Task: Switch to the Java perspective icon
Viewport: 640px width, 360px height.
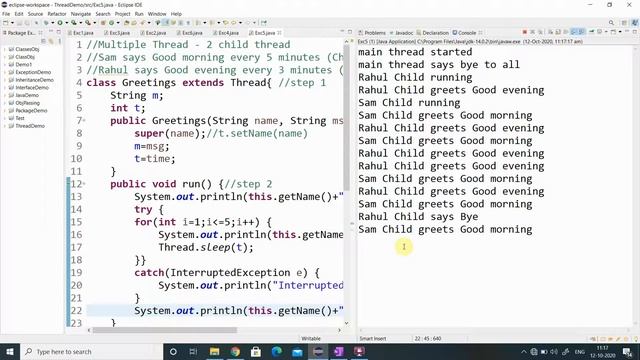Action: point(634,22)
